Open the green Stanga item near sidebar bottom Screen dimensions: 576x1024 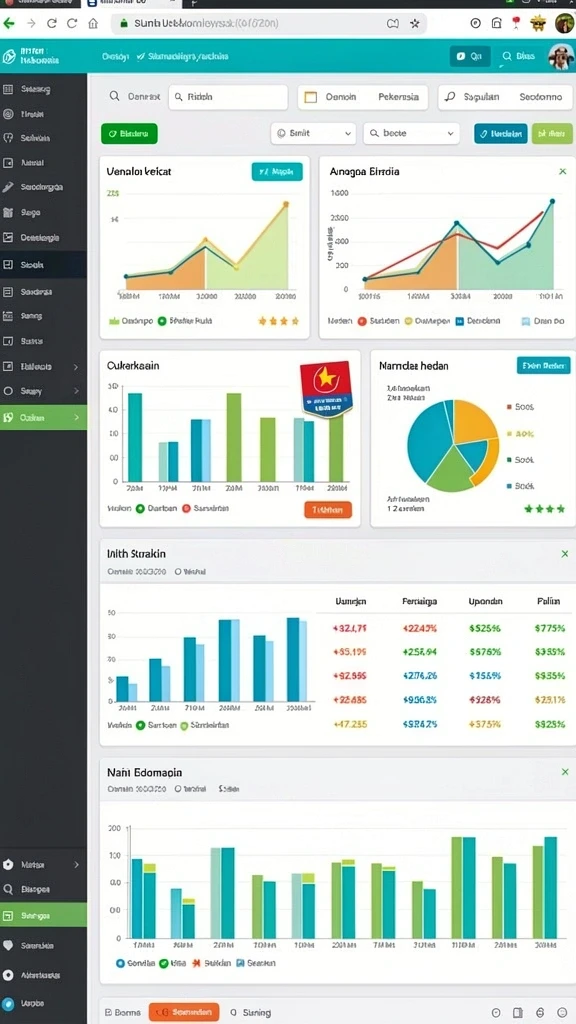point(43,915)
